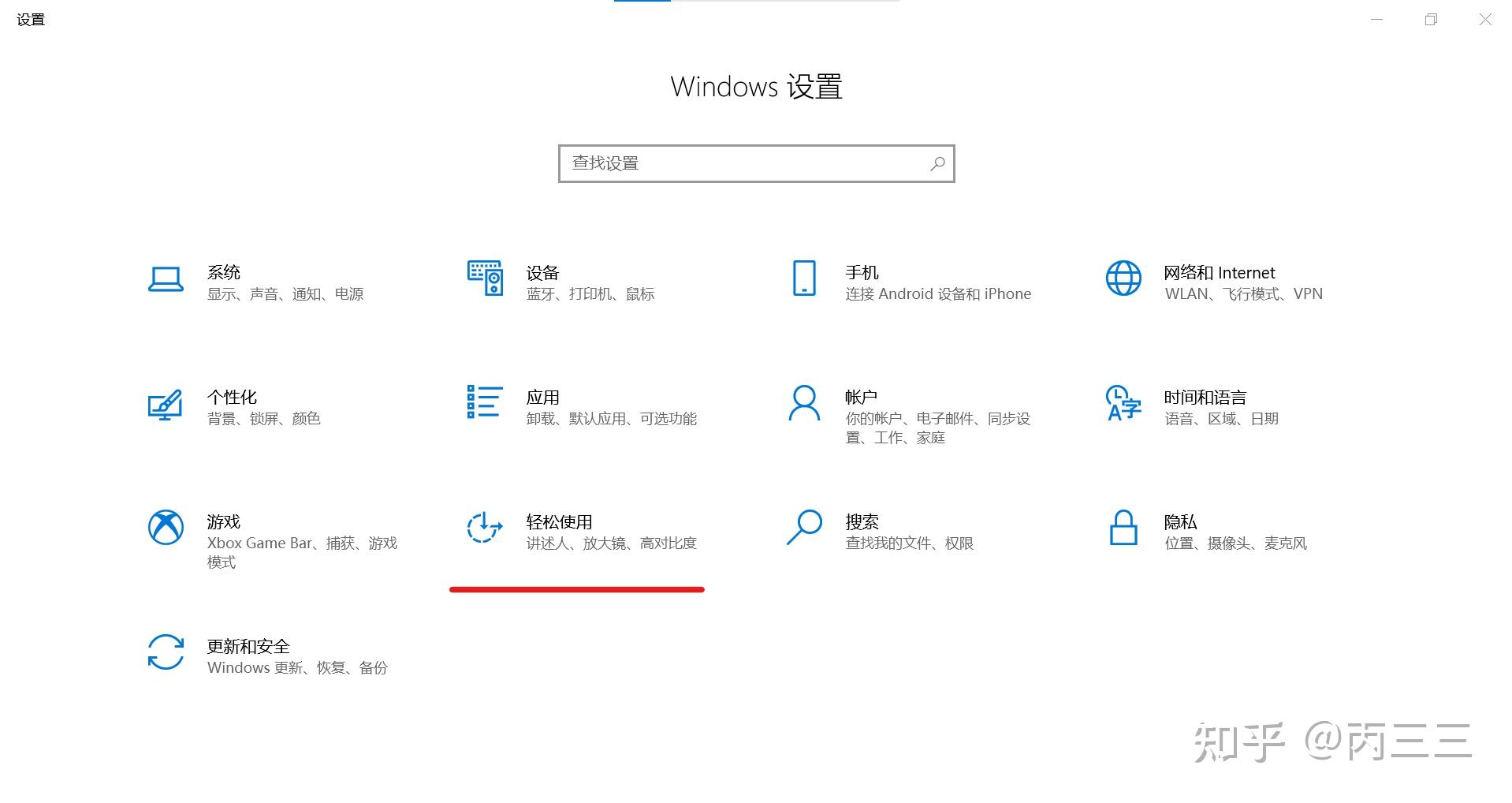Click the magnifier icon in search box

click(937, 163)
